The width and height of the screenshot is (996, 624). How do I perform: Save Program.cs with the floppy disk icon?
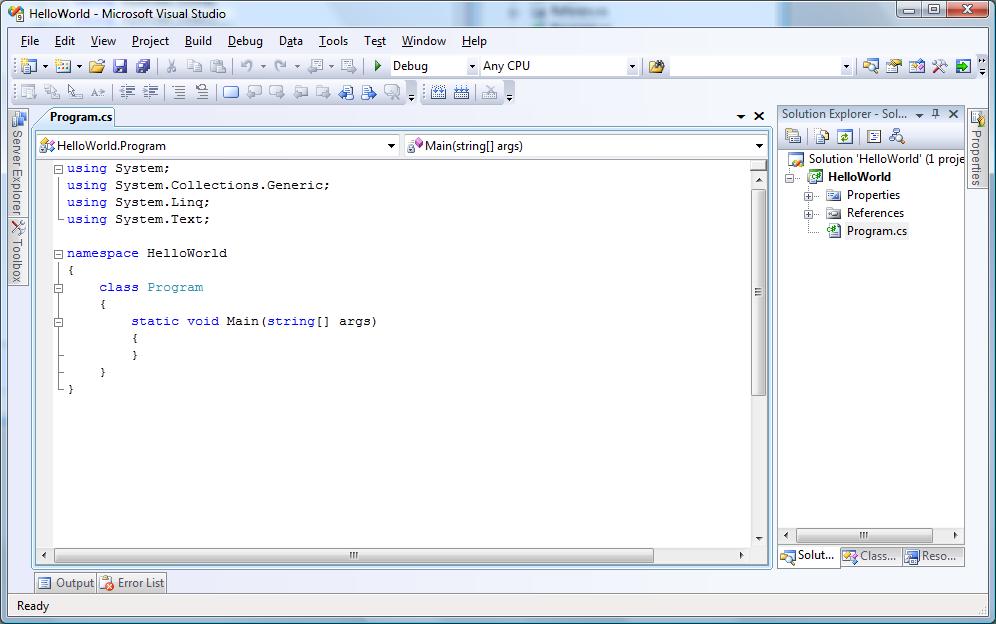pyautogui.click(x=120, y=66)
